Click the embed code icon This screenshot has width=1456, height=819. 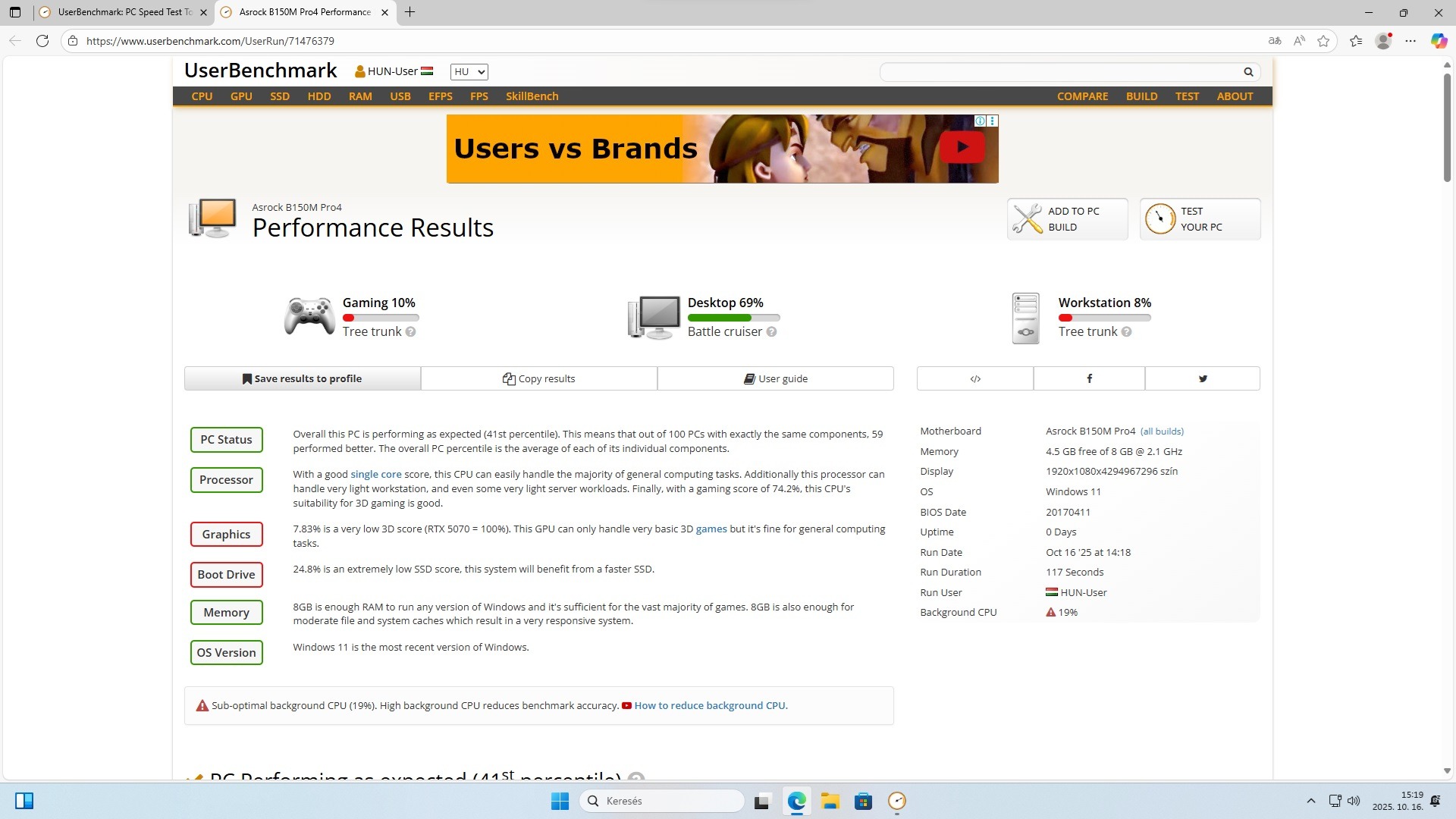975,378
